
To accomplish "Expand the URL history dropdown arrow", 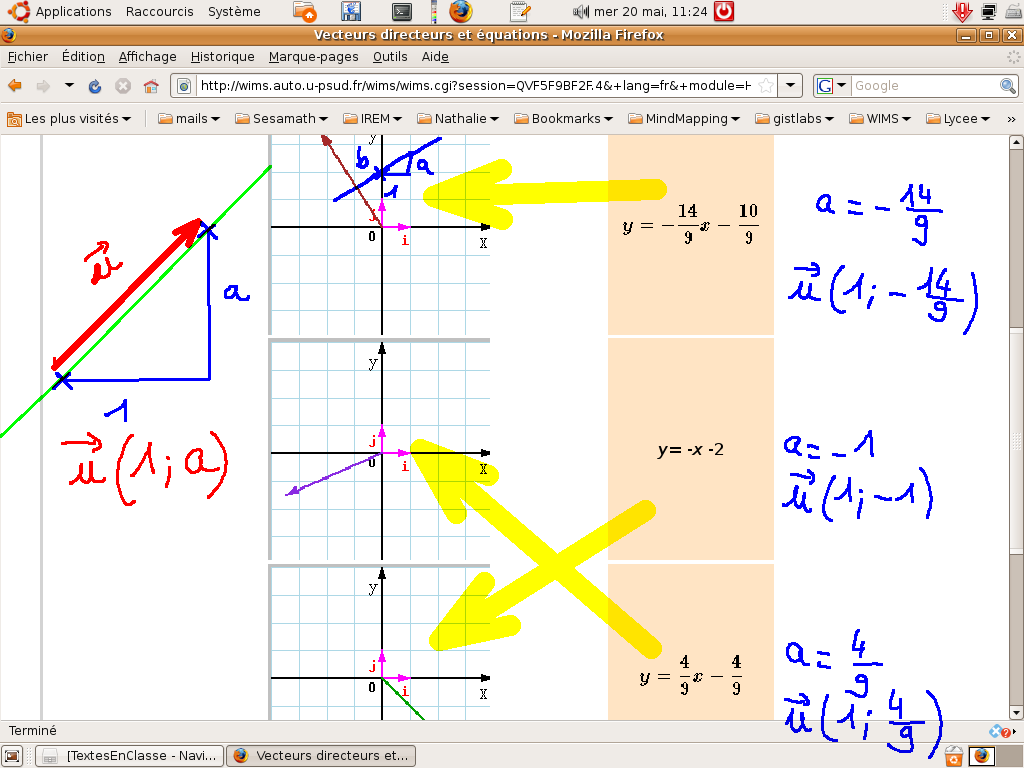I will [x=790, y=85].
